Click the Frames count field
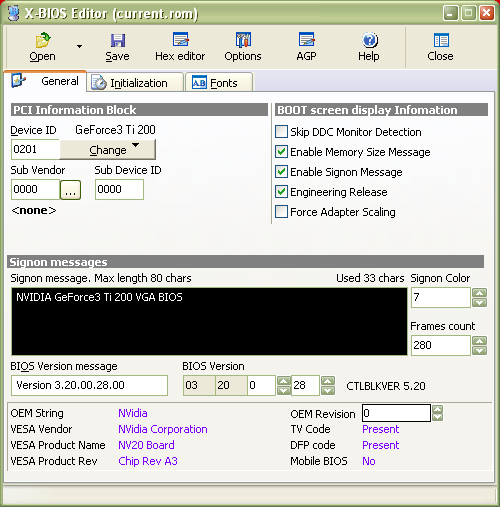Image resolution: width=500 pixels, height=507 pixels. pyautogui.click(x=441, y=345)
